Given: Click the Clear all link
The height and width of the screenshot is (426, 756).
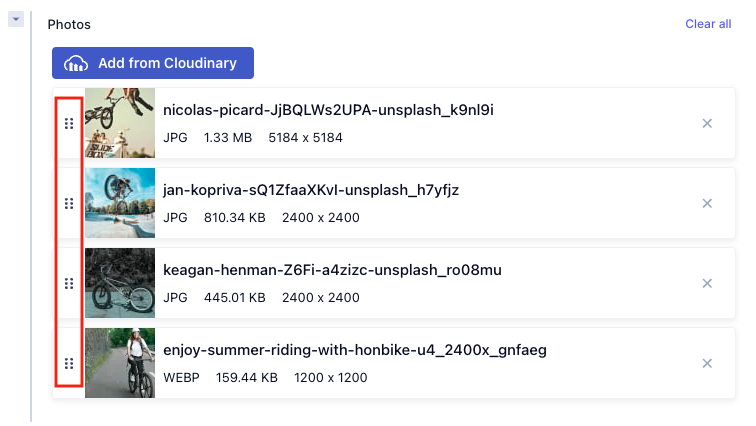Looking at the screenshot, I should coord(708,24).
